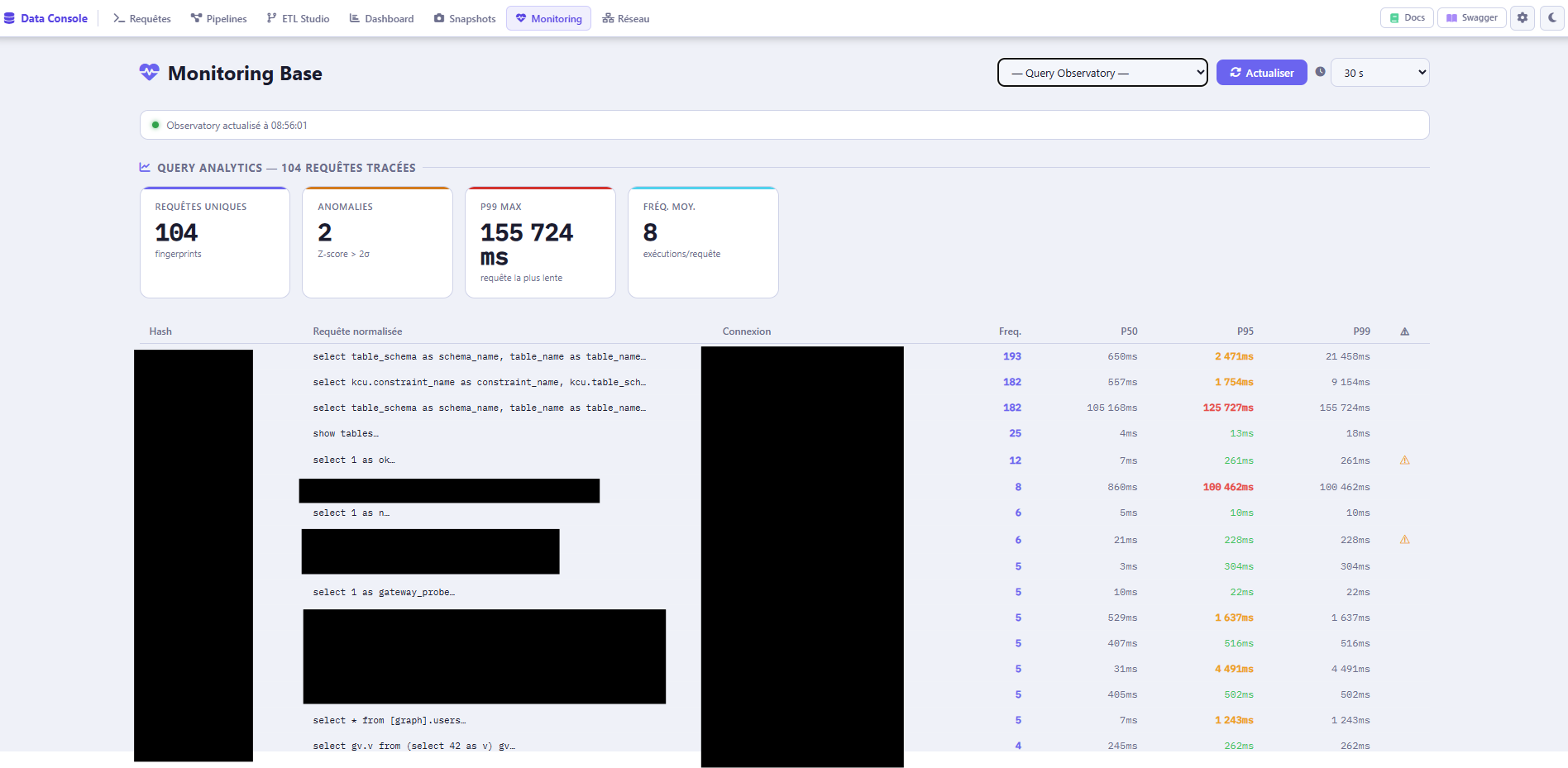Image resolution: width=1568 pixels, height=768 pixels.
Task: Click the Data Console logo icon
Action: pyautogui.click(x=9, y=18)
